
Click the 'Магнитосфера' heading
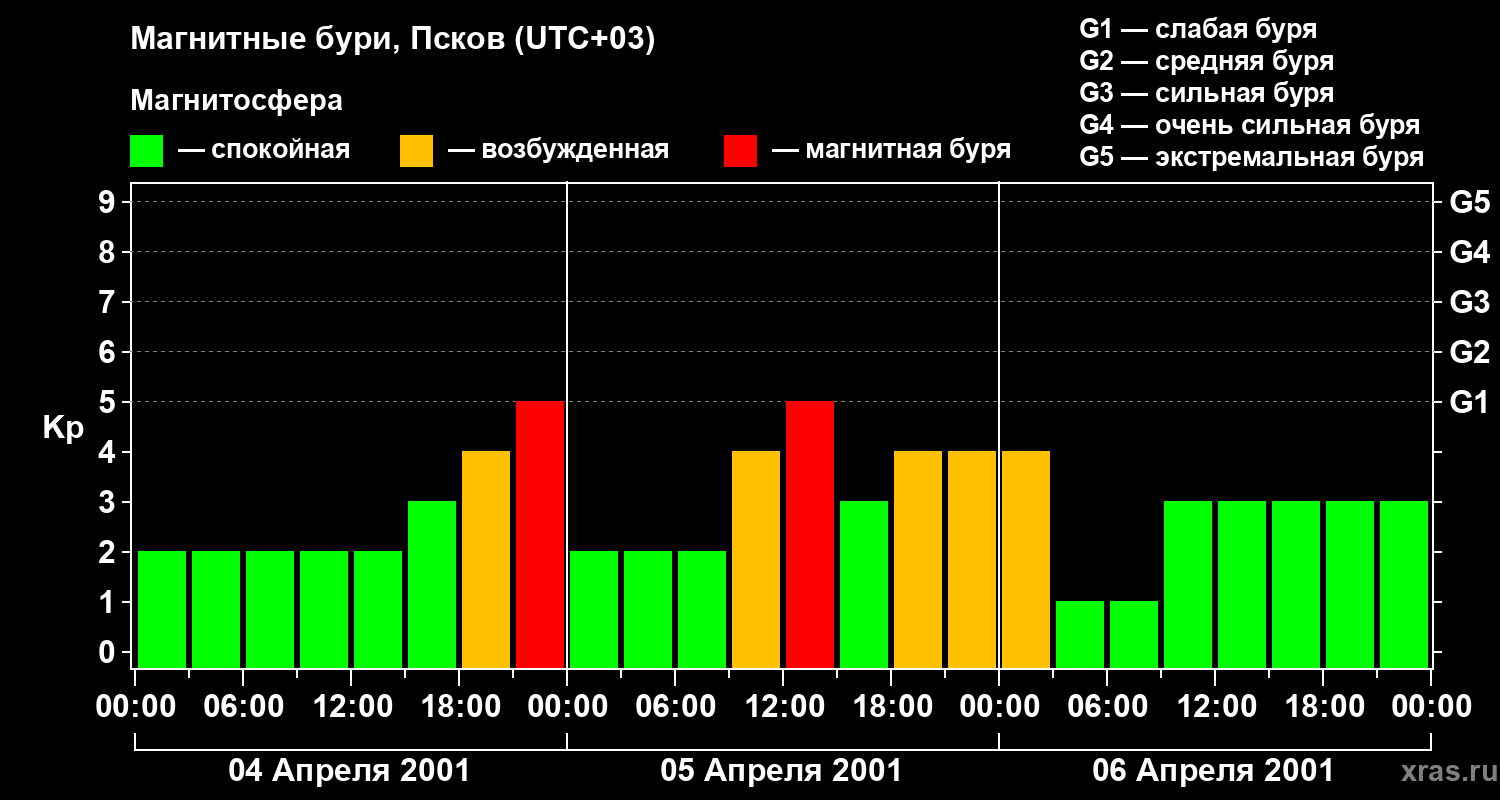[x=236, y=101]
